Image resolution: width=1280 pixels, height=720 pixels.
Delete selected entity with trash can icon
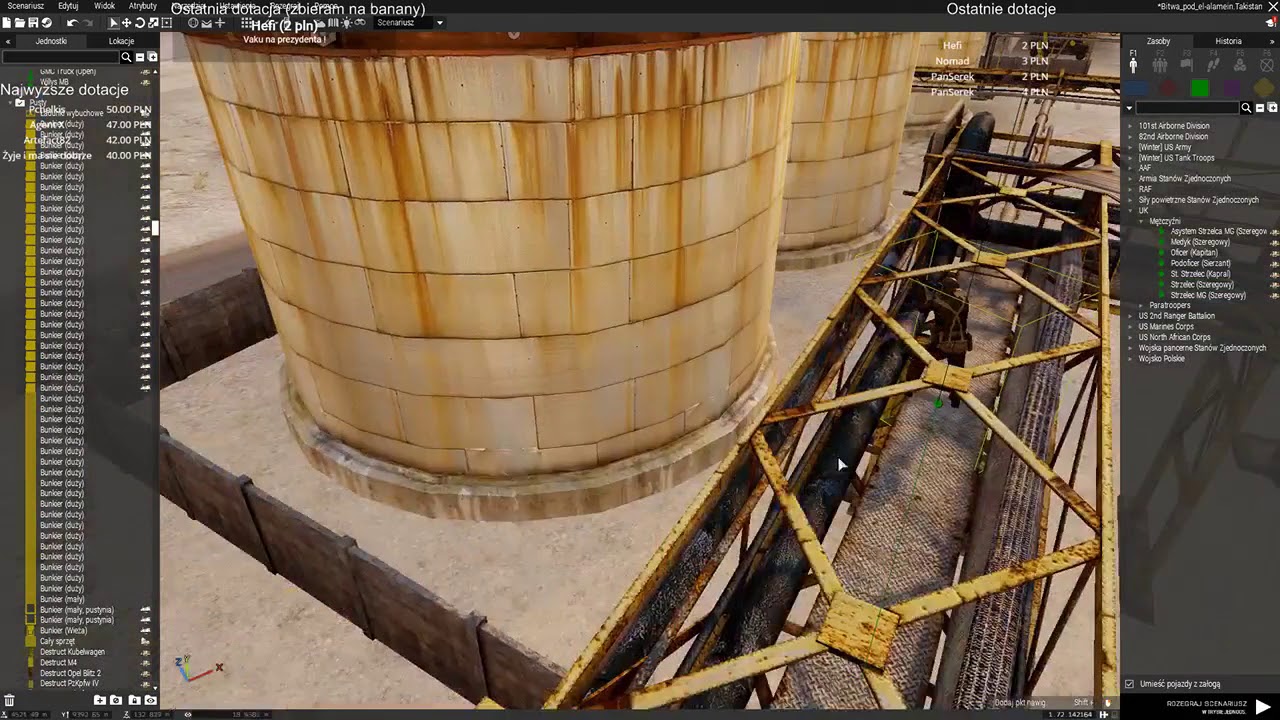point(9,700)
